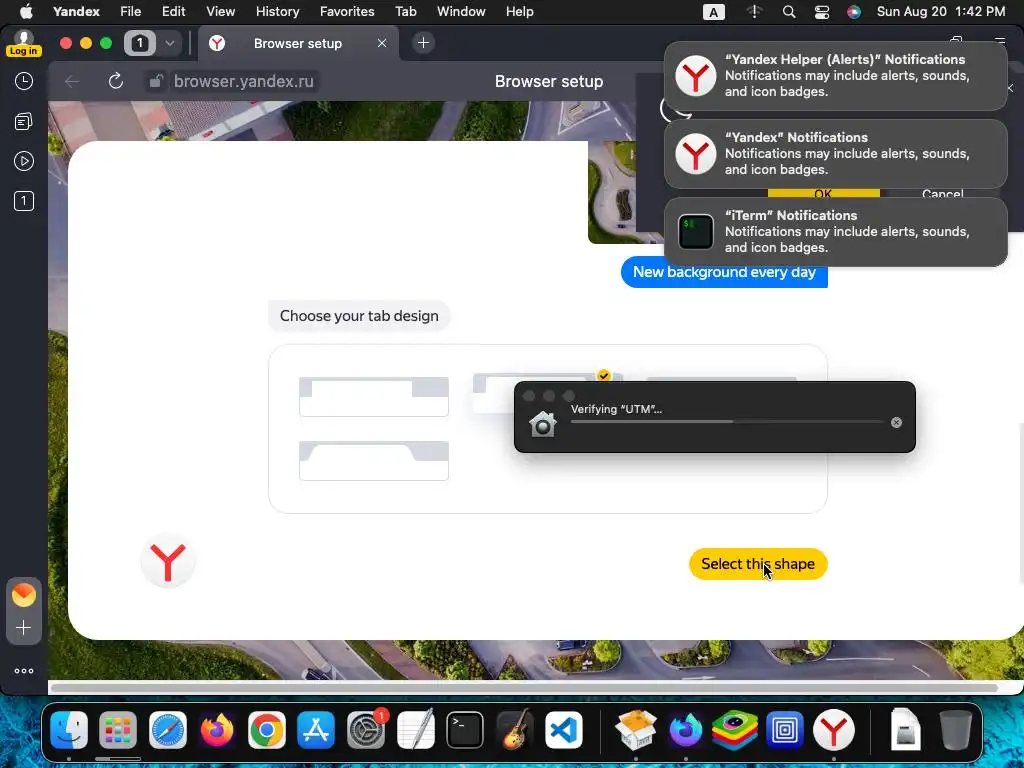Open the Help menu
The width and height of the screenshot is (1024, 768).
coord(520,12)
